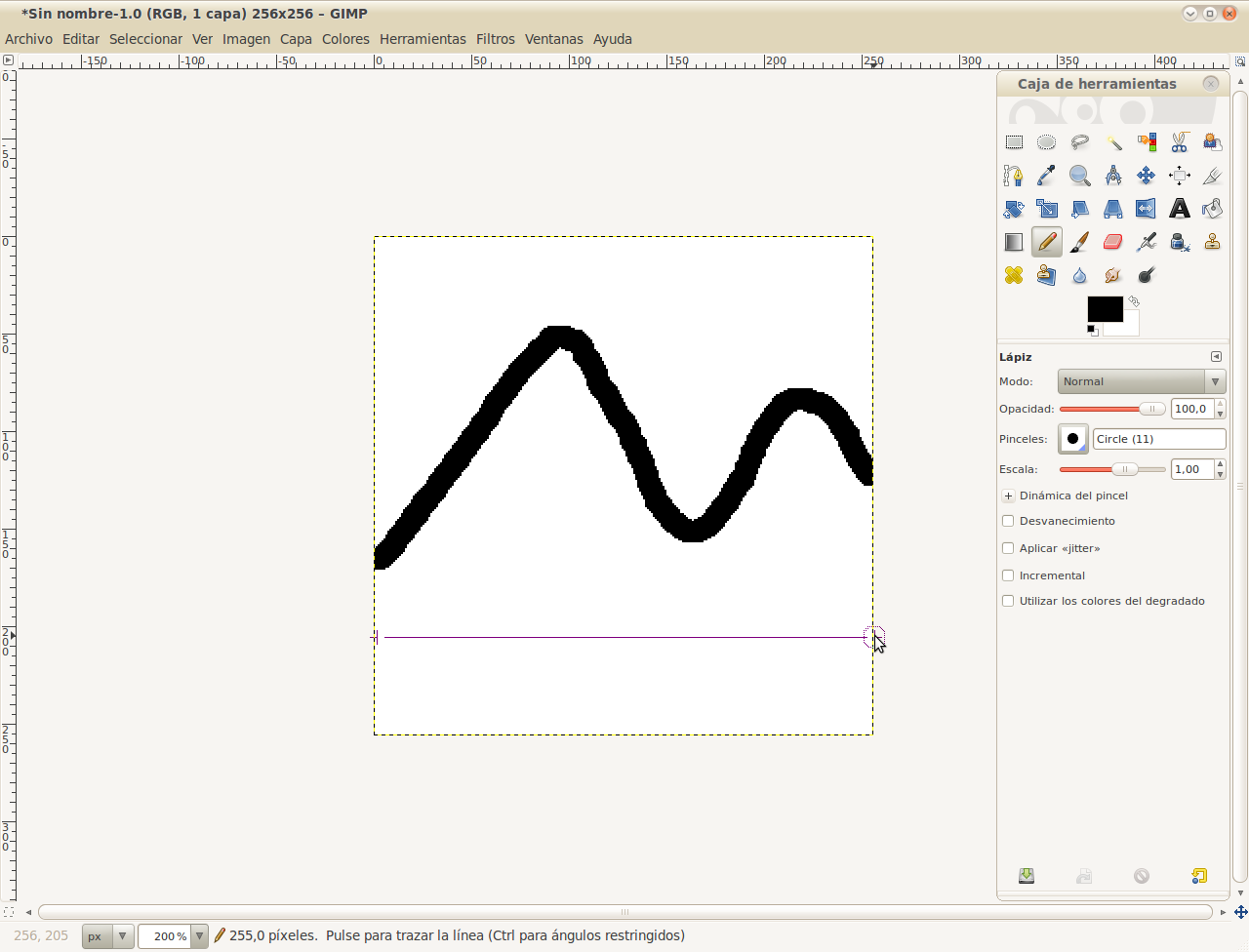Click the black foreground color swatch
The width and height of the screenshot is (1249, 952).
(x=1104, y=310)
